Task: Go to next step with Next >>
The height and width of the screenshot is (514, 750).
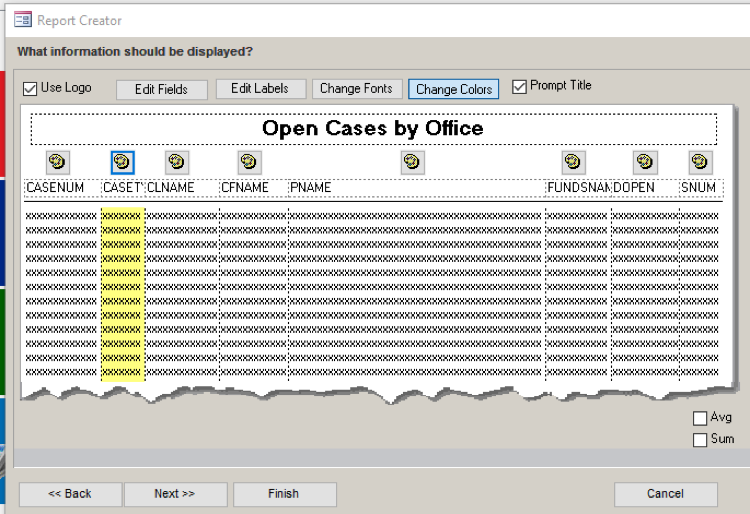Action: tap(174, 494)
